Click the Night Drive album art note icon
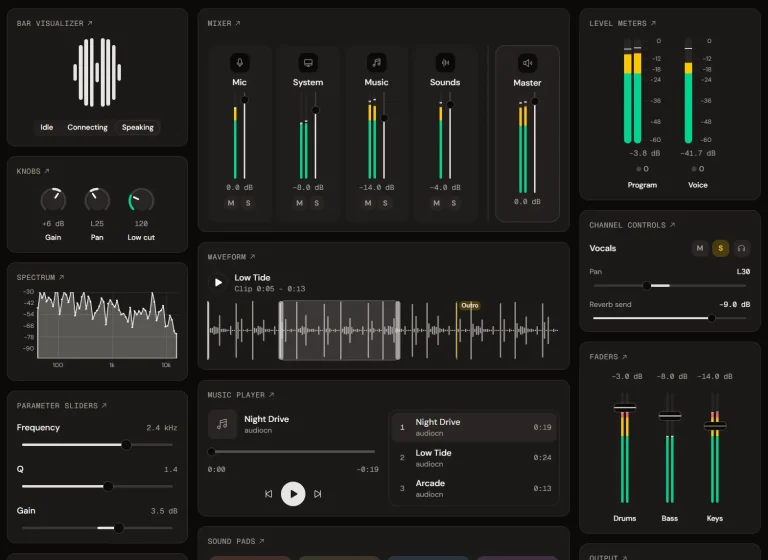Image resolution: width=768 pixels, height=560 pixels. [222, 424]
